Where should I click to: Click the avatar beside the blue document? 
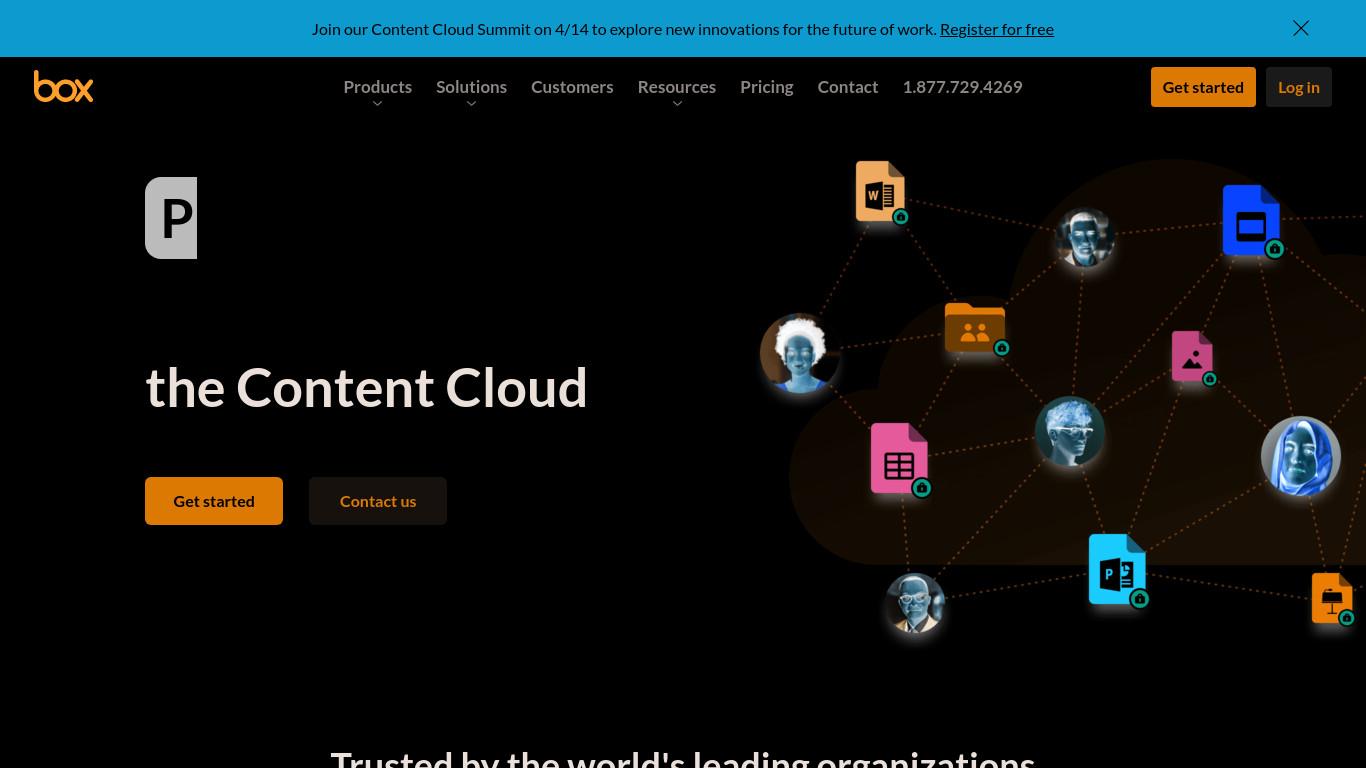click(x=1085, y=238)
